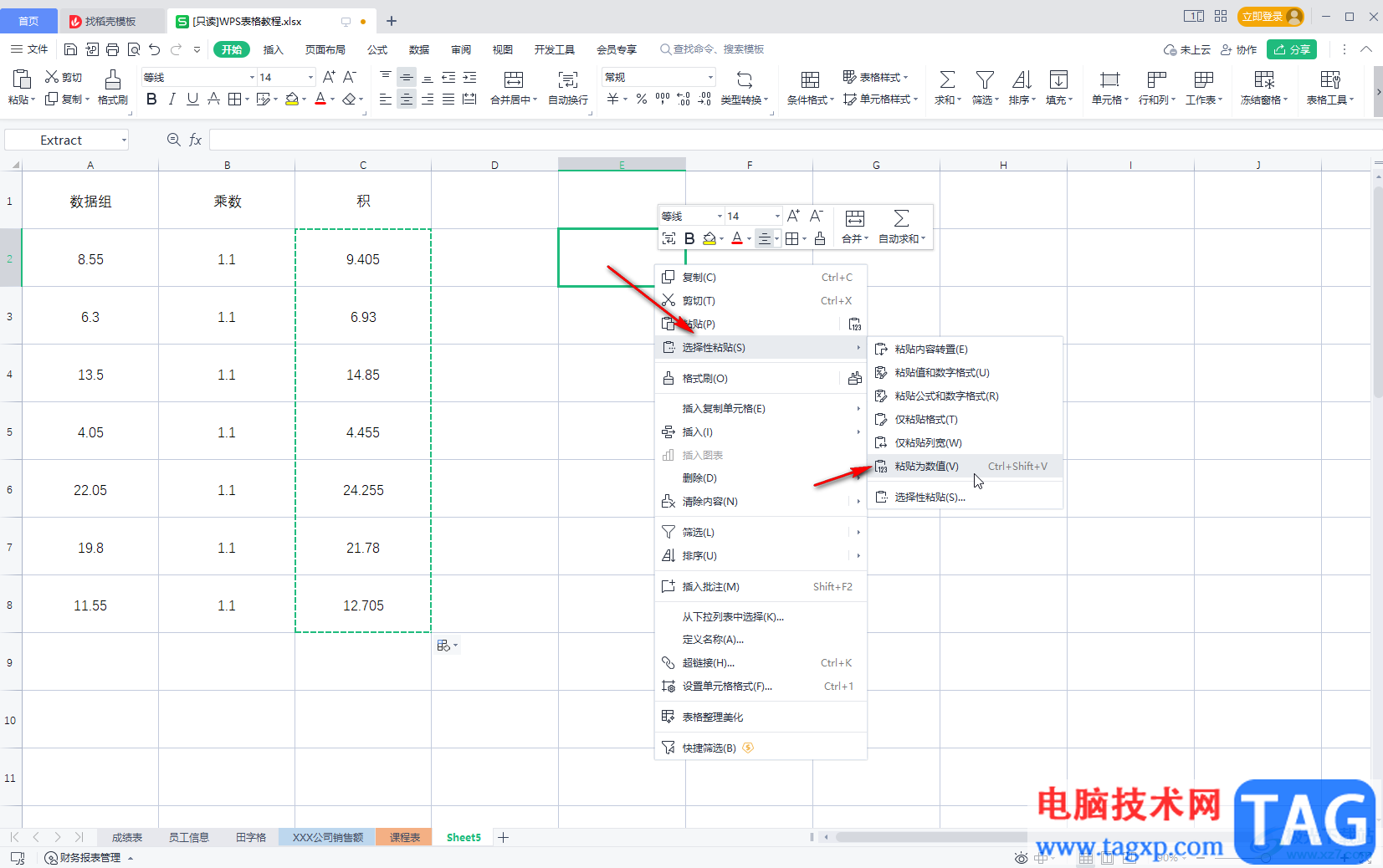Toggle Bold in the mini toolbar

[689, 238]
